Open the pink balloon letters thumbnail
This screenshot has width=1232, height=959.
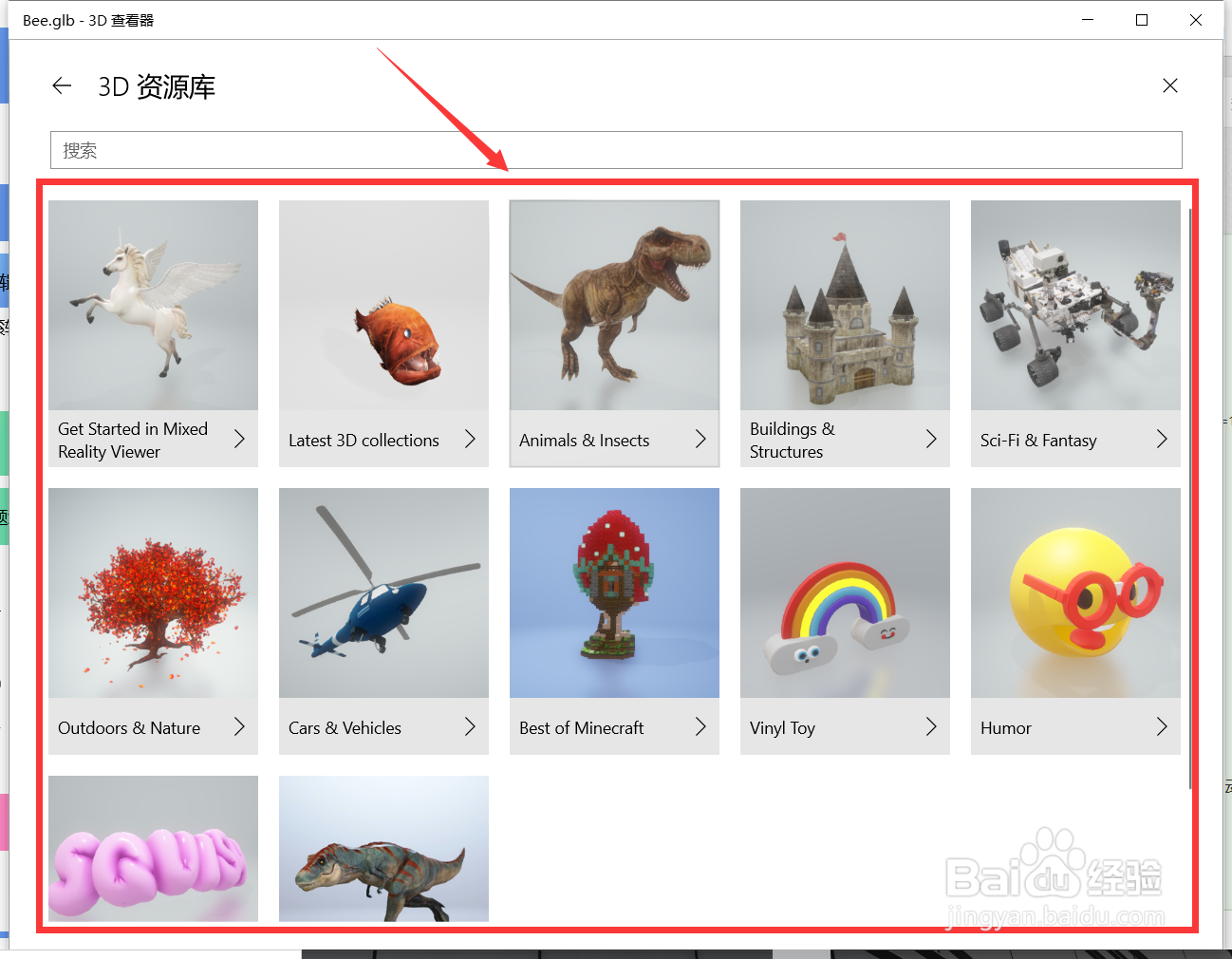coord(153,848)
